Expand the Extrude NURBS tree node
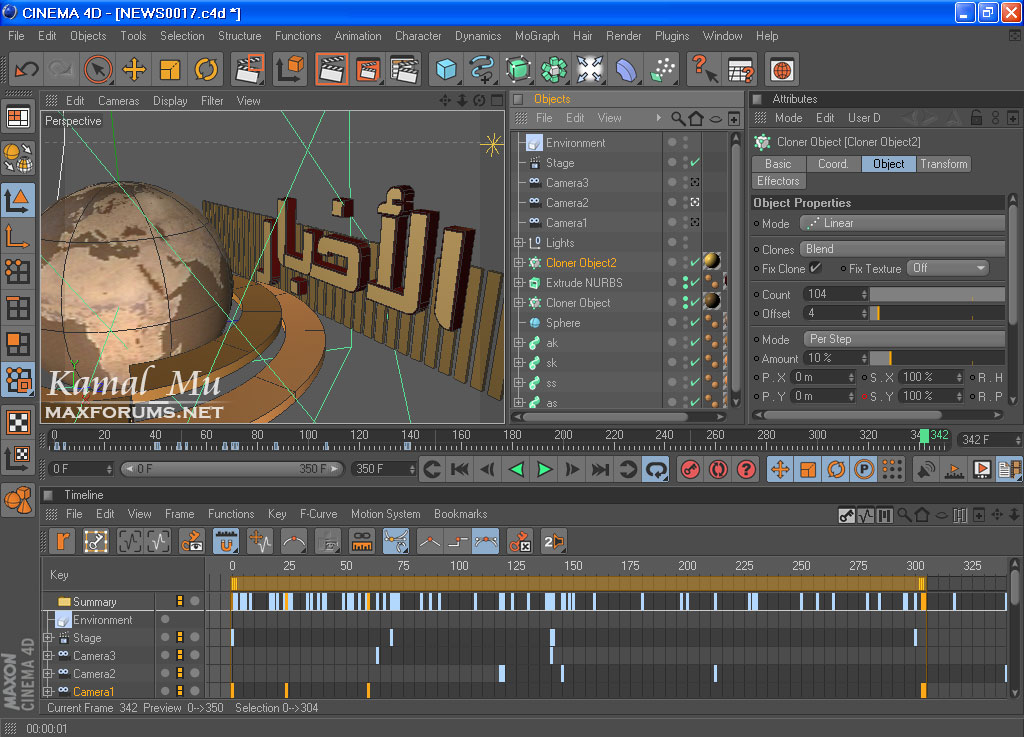 click(x=519, y=283)
